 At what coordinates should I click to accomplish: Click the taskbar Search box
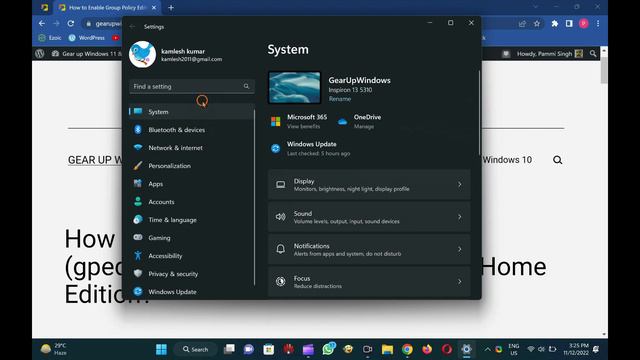[x=196, y=349]
